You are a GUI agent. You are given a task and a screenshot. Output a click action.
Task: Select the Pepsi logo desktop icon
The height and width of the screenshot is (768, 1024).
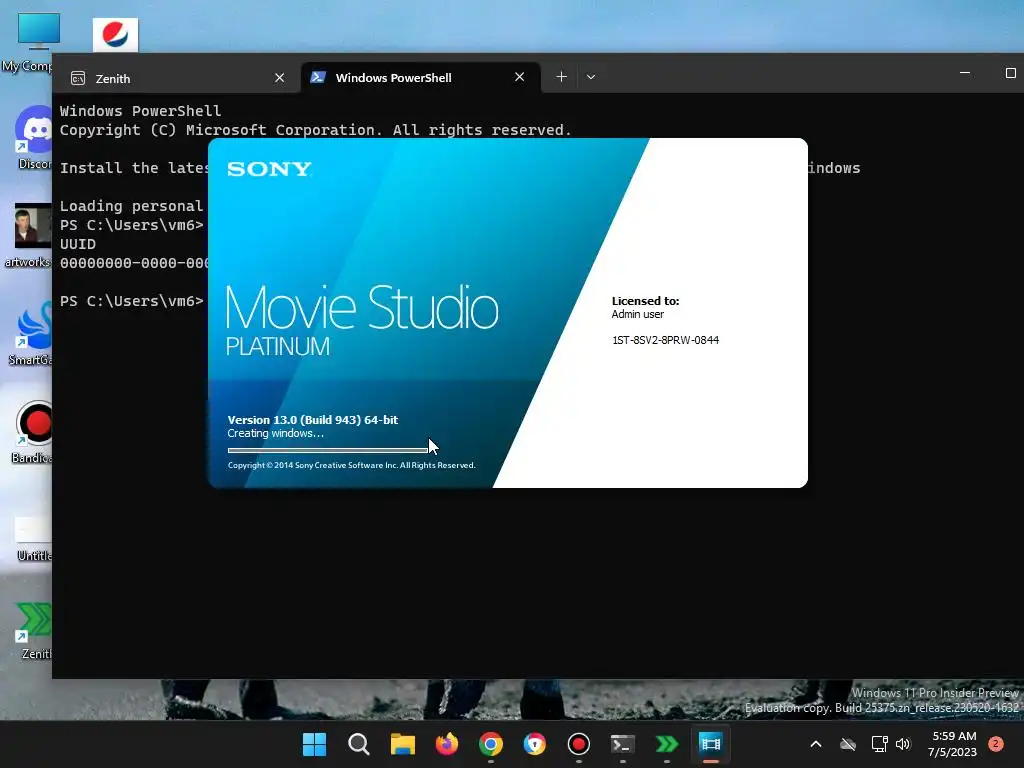116,35
